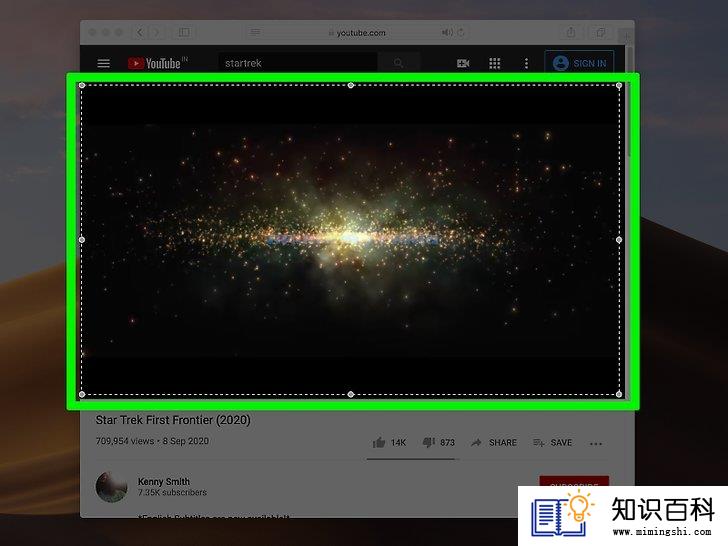Go back with Safari back arrow

pyautogui.click(x=140, y=32)
